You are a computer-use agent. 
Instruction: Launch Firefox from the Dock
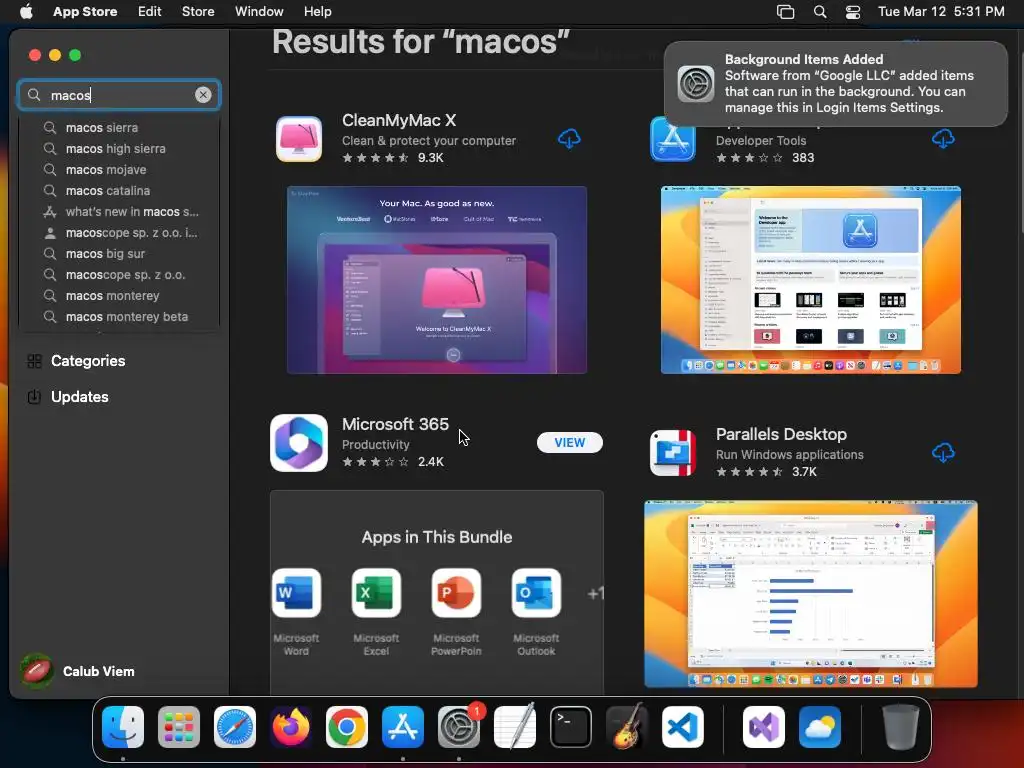(291, 727)
